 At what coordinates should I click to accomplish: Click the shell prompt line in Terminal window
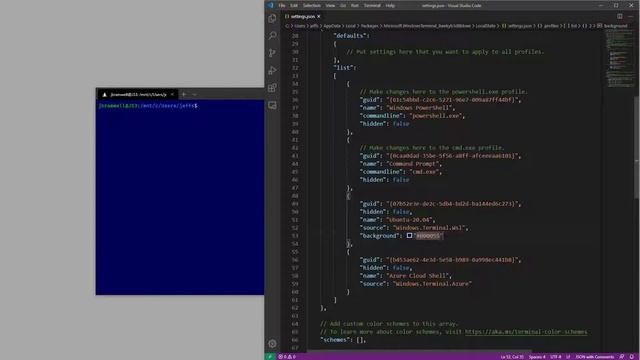click(x=148, y=106)
